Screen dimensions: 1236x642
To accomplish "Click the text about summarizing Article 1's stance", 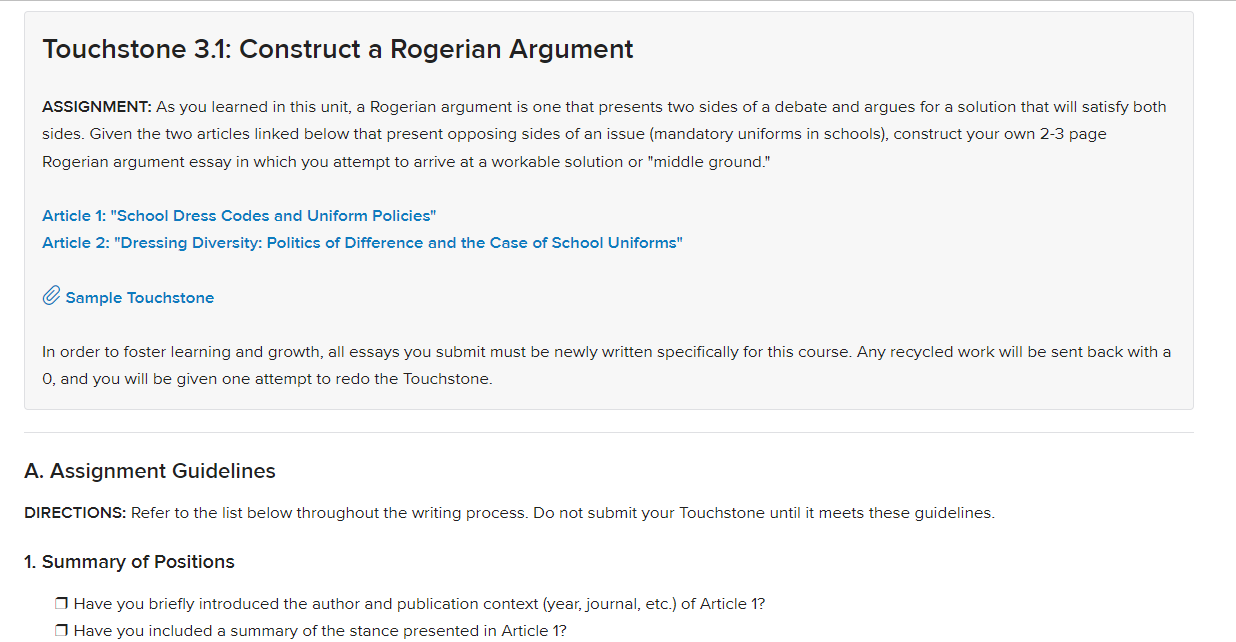I will click(320, 631).
